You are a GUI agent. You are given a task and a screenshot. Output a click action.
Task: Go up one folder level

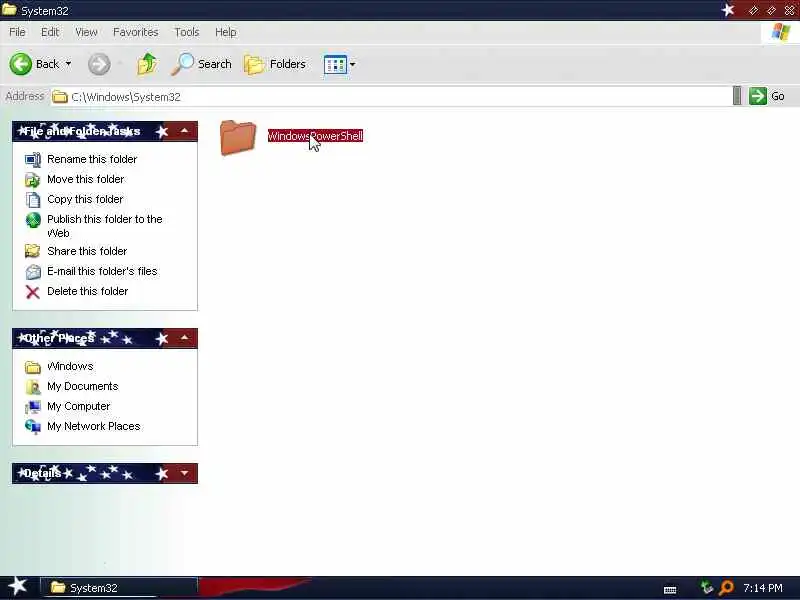click(147, 64)
